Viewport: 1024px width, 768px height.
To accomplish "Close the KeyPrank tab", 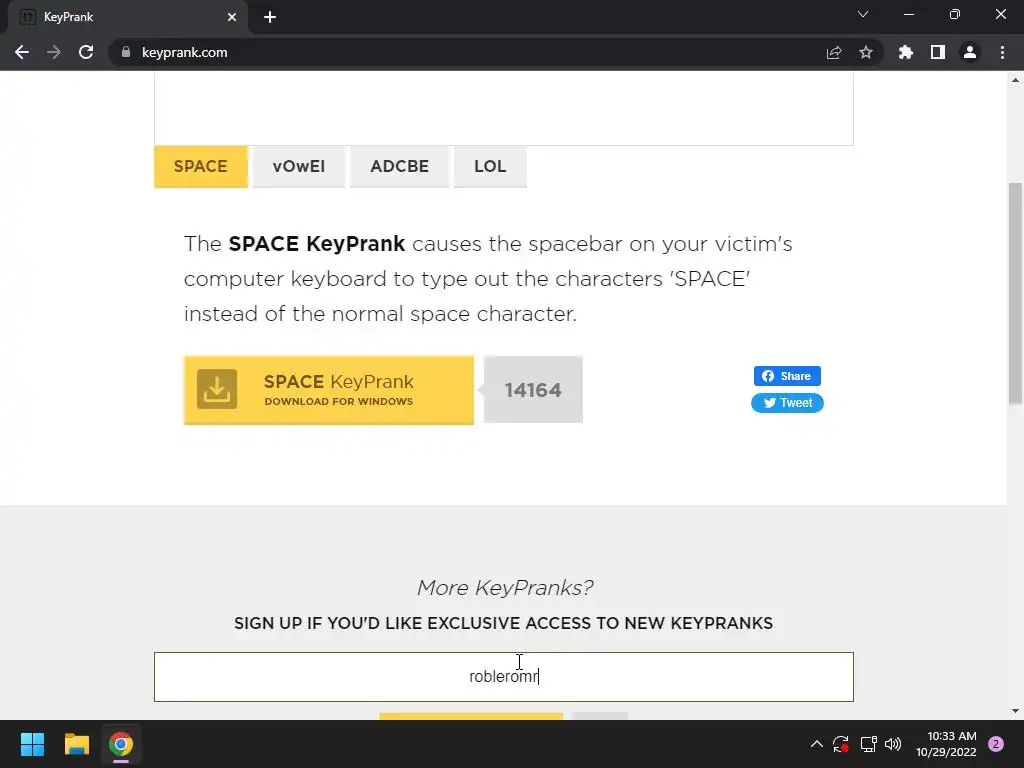I will 232,17.
